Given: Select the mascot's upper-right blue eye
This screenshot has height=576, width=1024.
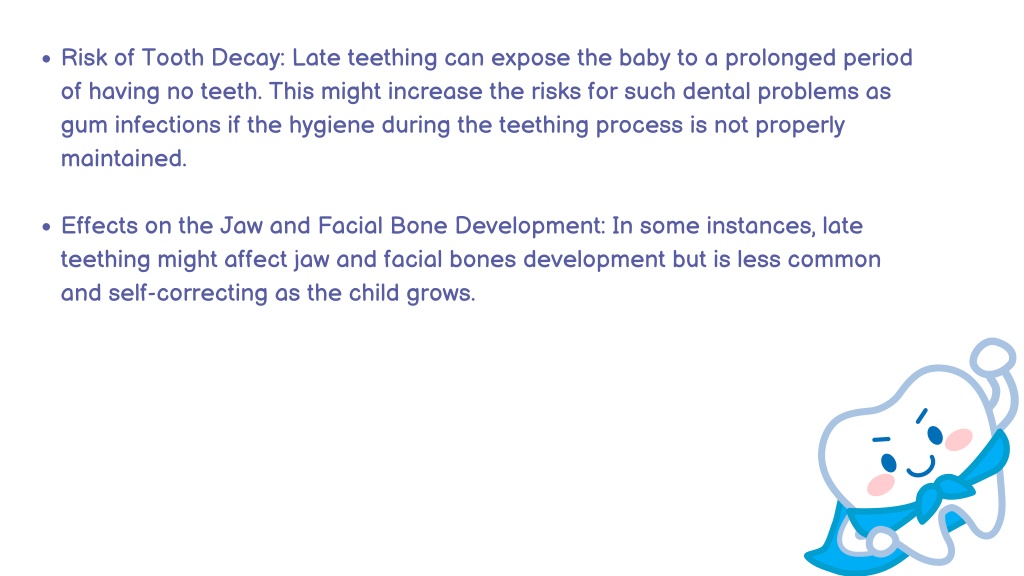Looking at the screenshot, I should [x=935, y=435].
